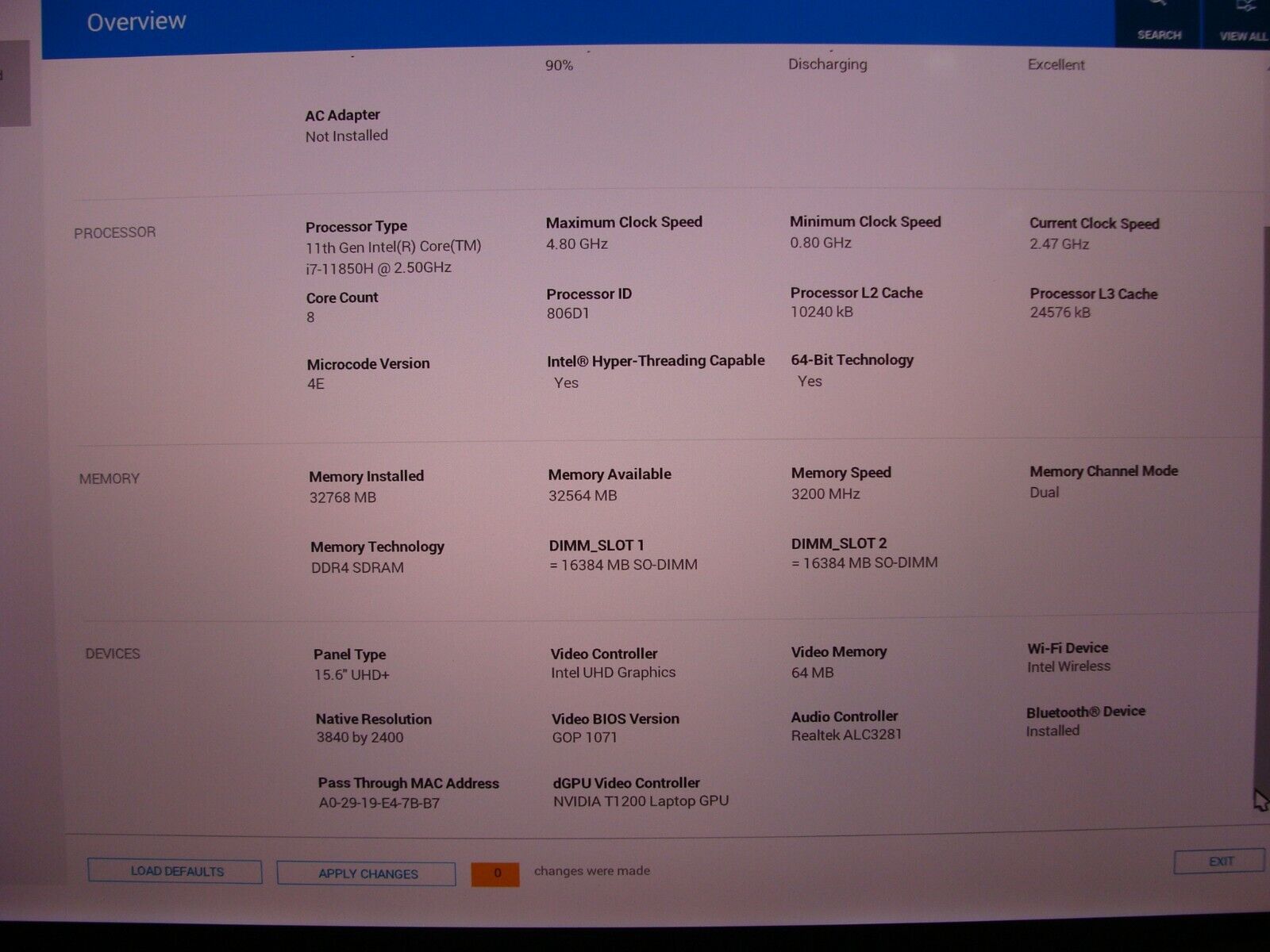This screenshot has height=952, width=1270.
Task: Click the battery health Excellent
Action: 1056,64
